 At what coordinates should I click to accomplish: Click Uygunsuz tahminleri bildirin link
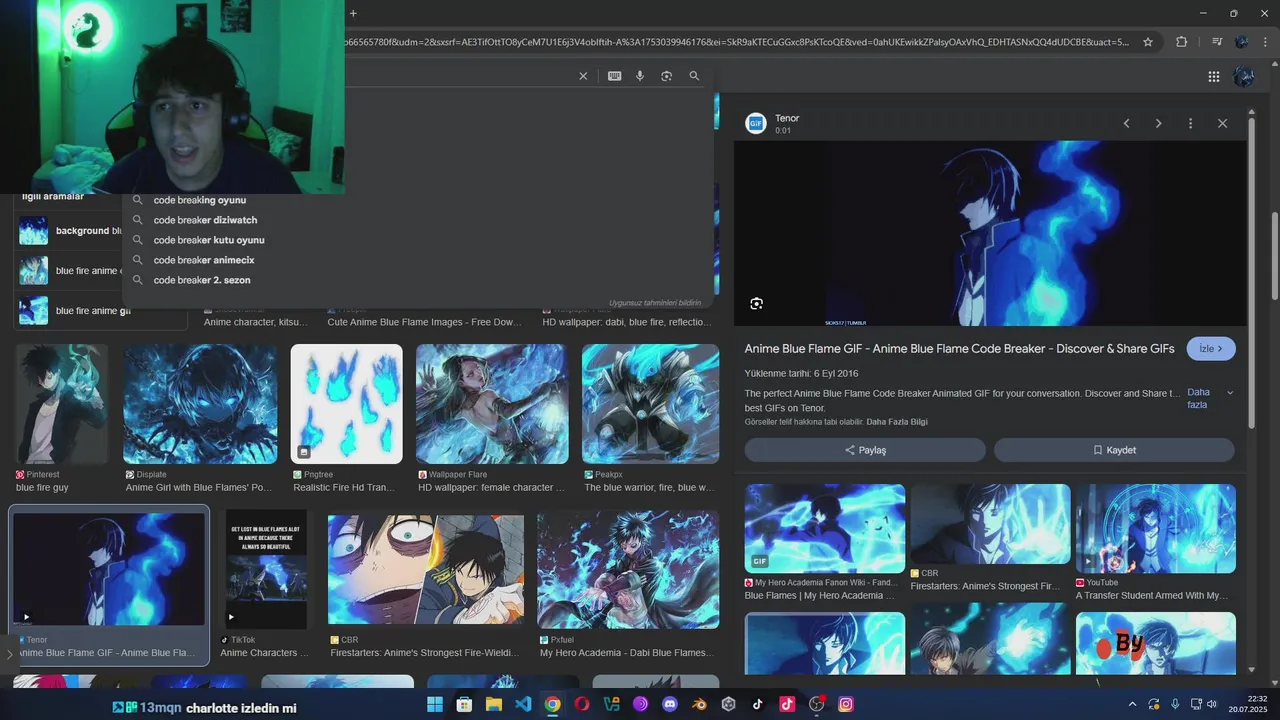tap(655, 303)
